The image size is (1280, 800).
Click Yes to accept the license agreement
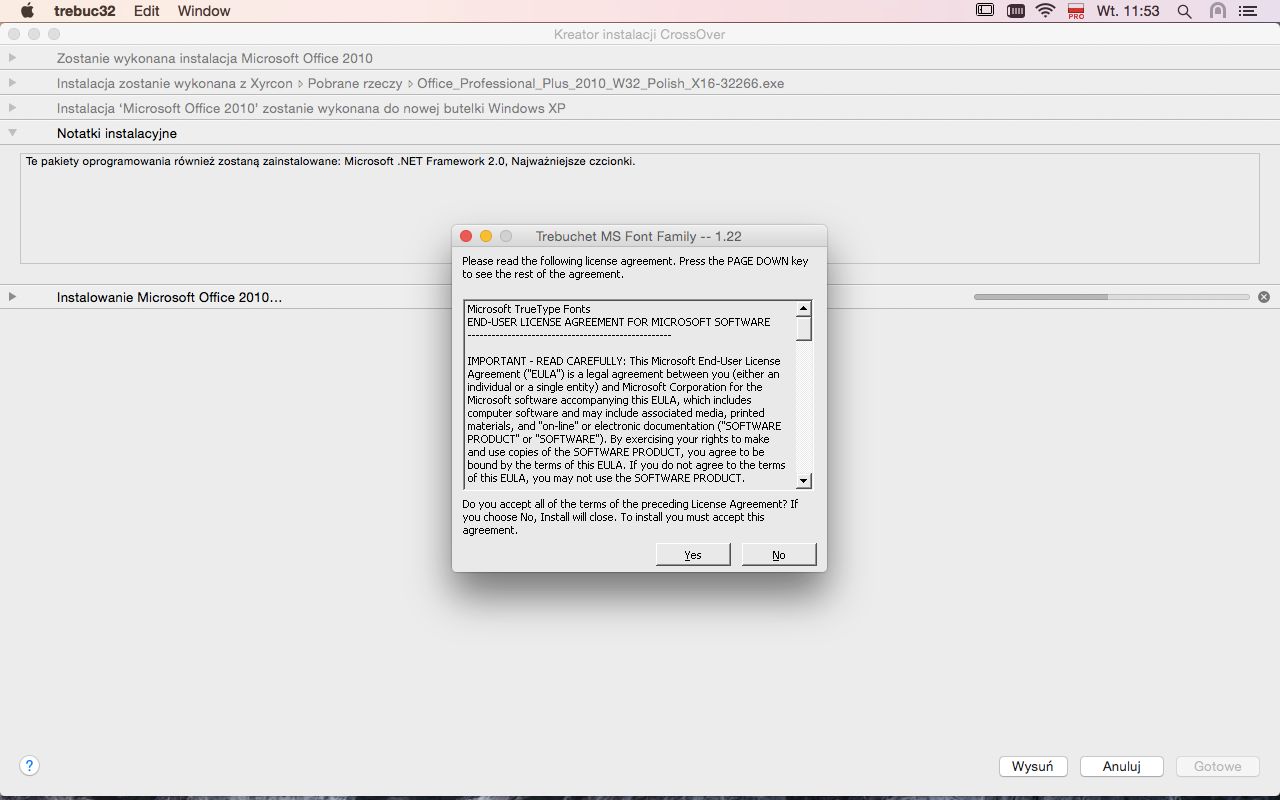point(693,554)
